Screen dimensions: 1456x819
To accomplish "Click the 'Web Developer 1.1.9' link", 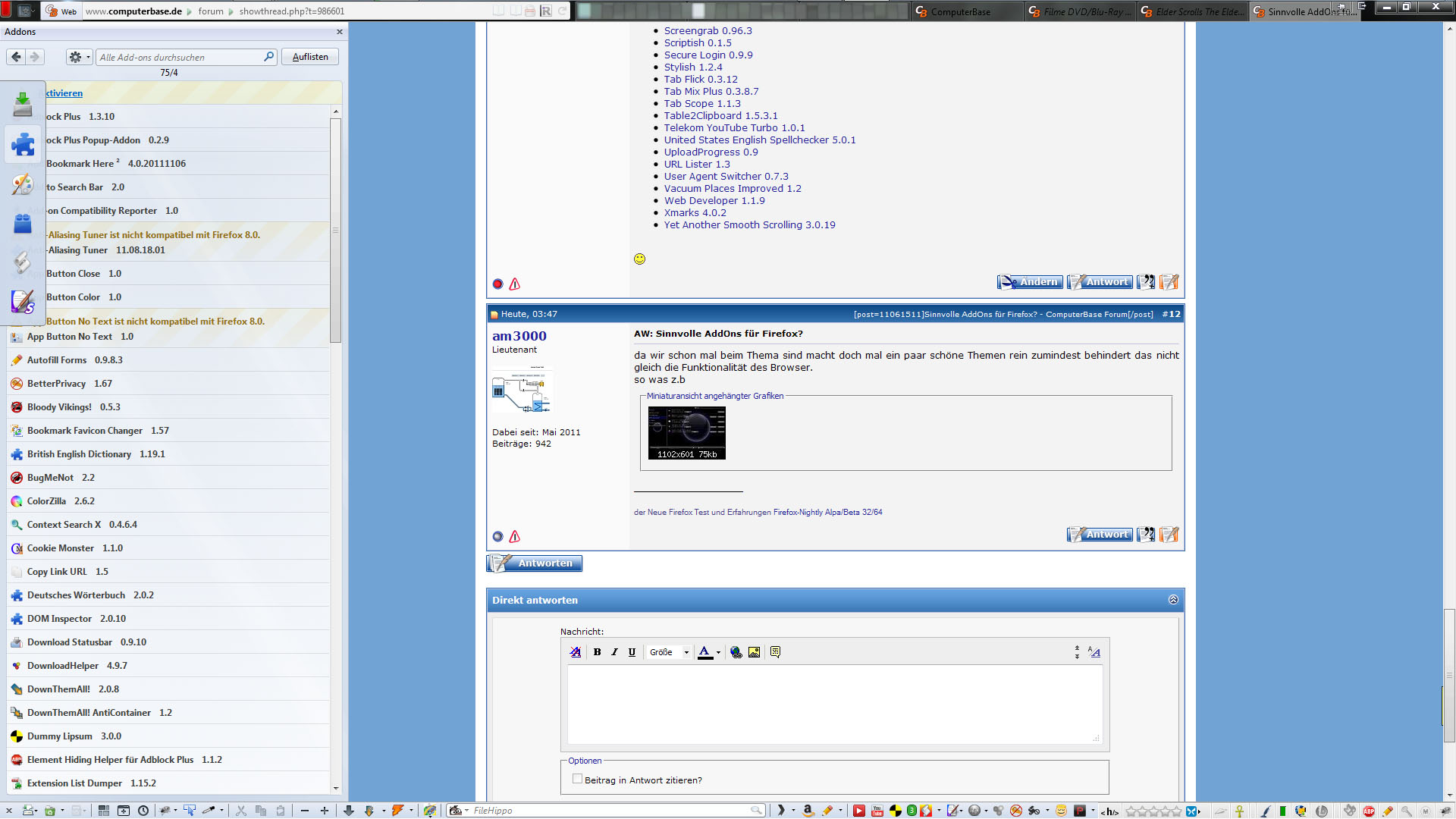I will 714,201.
